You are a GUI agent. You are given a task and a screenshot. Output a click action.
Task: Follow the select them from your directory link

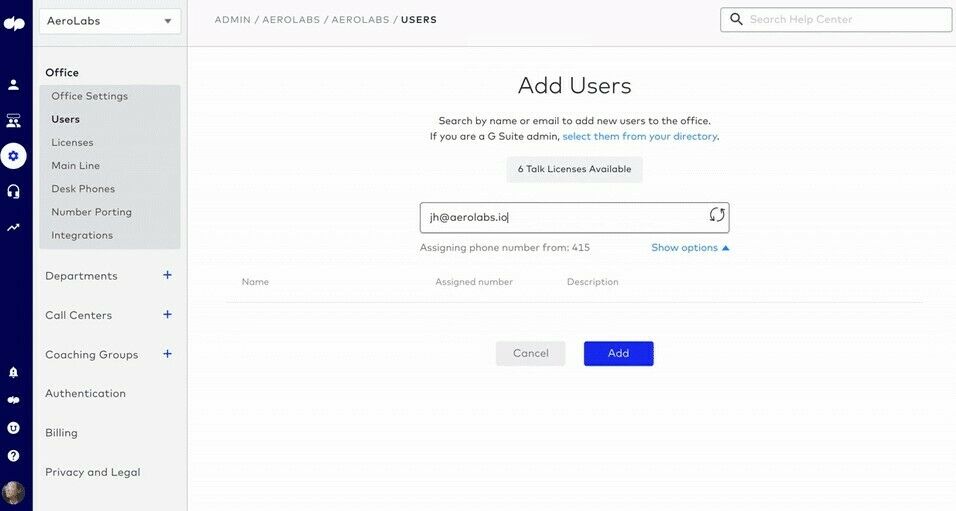[640, 136]
